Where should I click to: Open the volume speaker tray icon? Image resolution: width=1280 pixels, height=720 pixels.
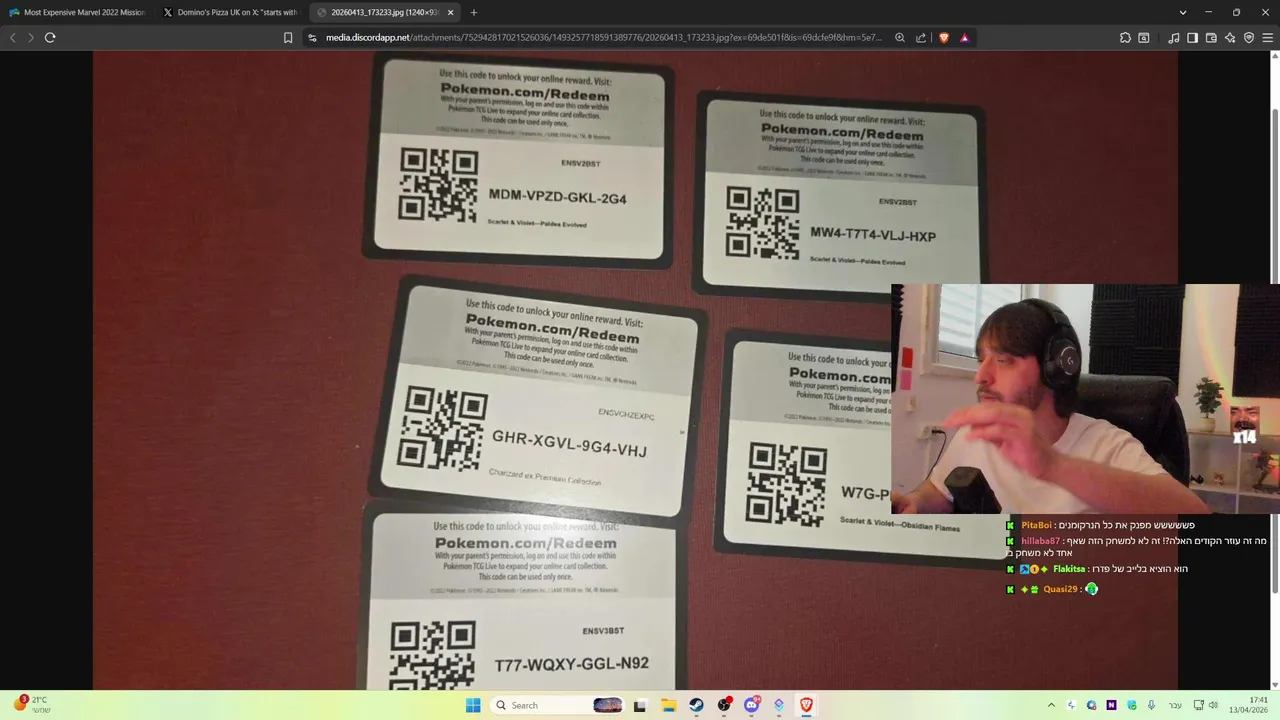1213,705
